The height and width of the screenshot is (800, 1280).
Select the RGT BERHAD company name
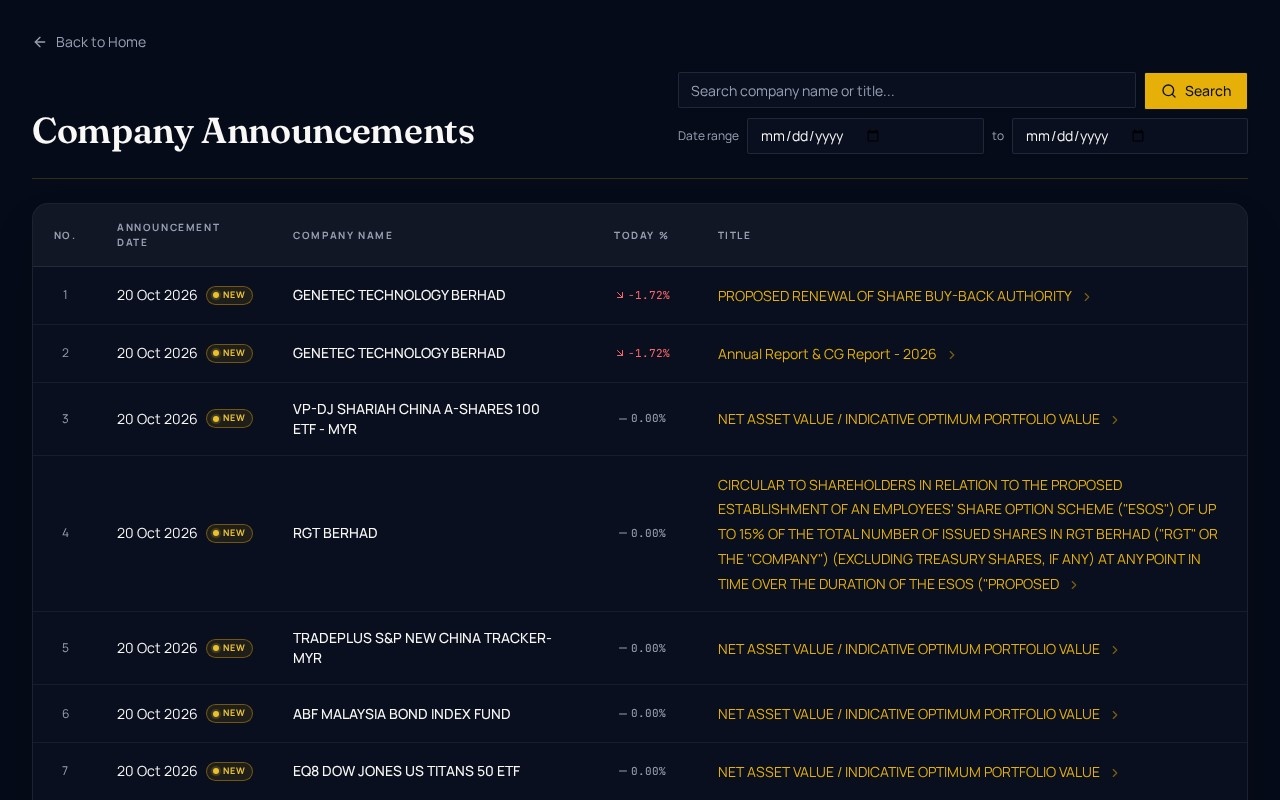335,533
